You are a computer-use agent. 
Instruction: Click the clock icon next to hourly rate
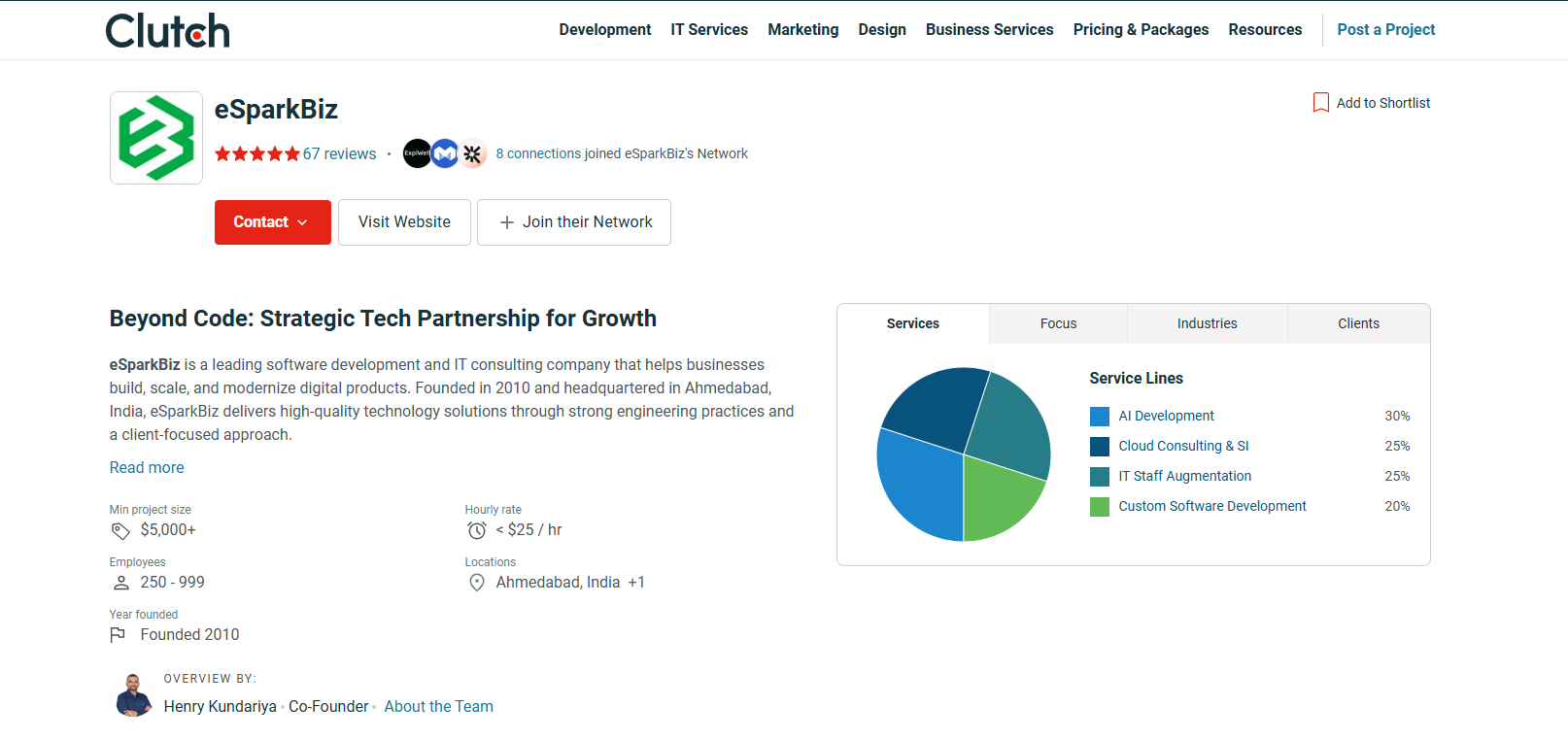[x=477, y=530]
